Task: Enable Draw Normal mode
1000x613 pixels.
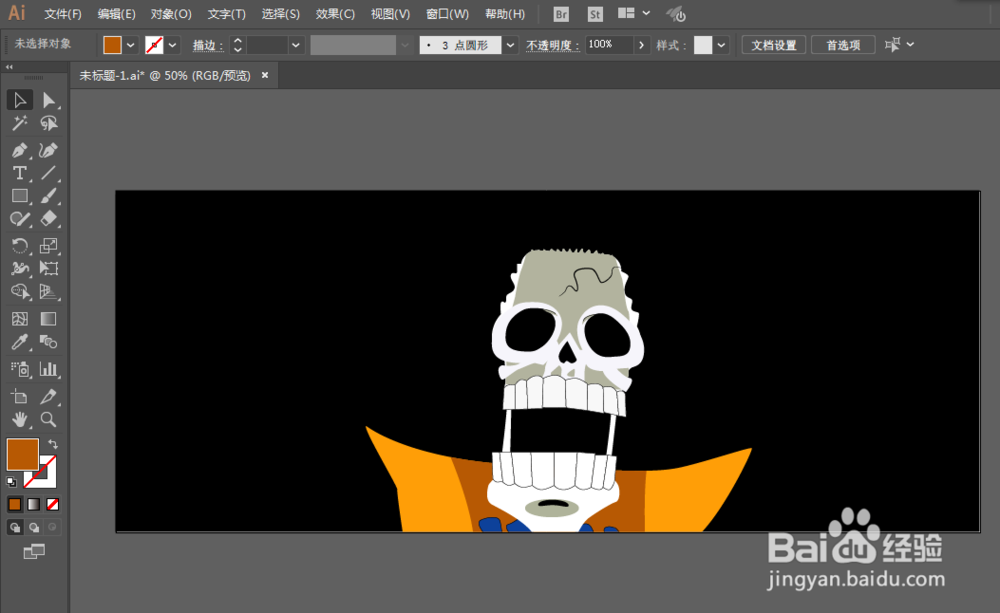Action: coord(15,528)
